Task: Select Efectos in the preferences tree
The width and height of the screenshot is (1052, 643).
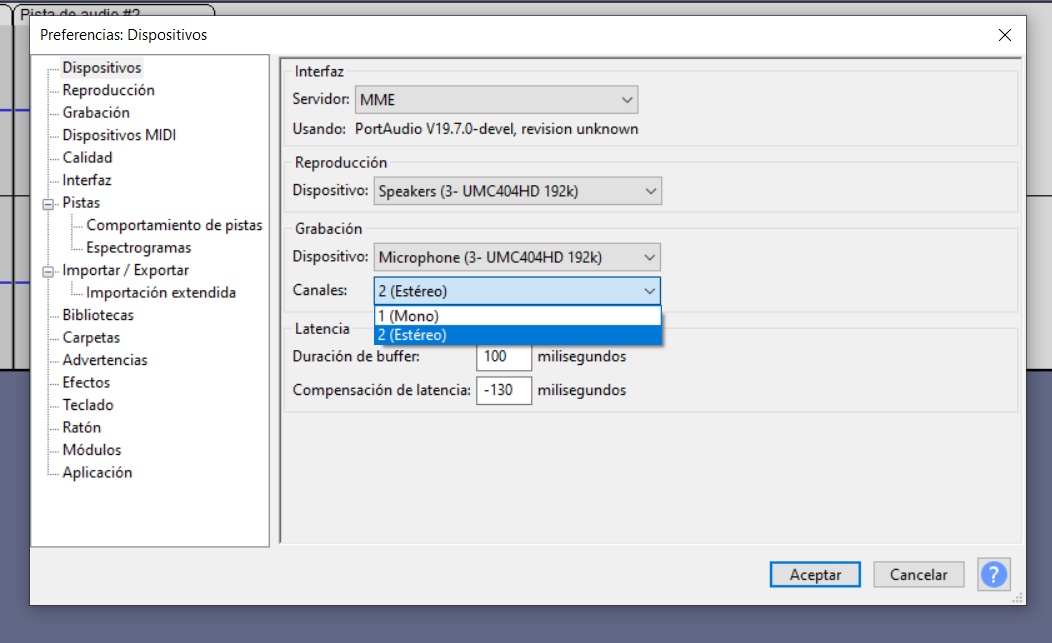Action: (x=86, y=383)
